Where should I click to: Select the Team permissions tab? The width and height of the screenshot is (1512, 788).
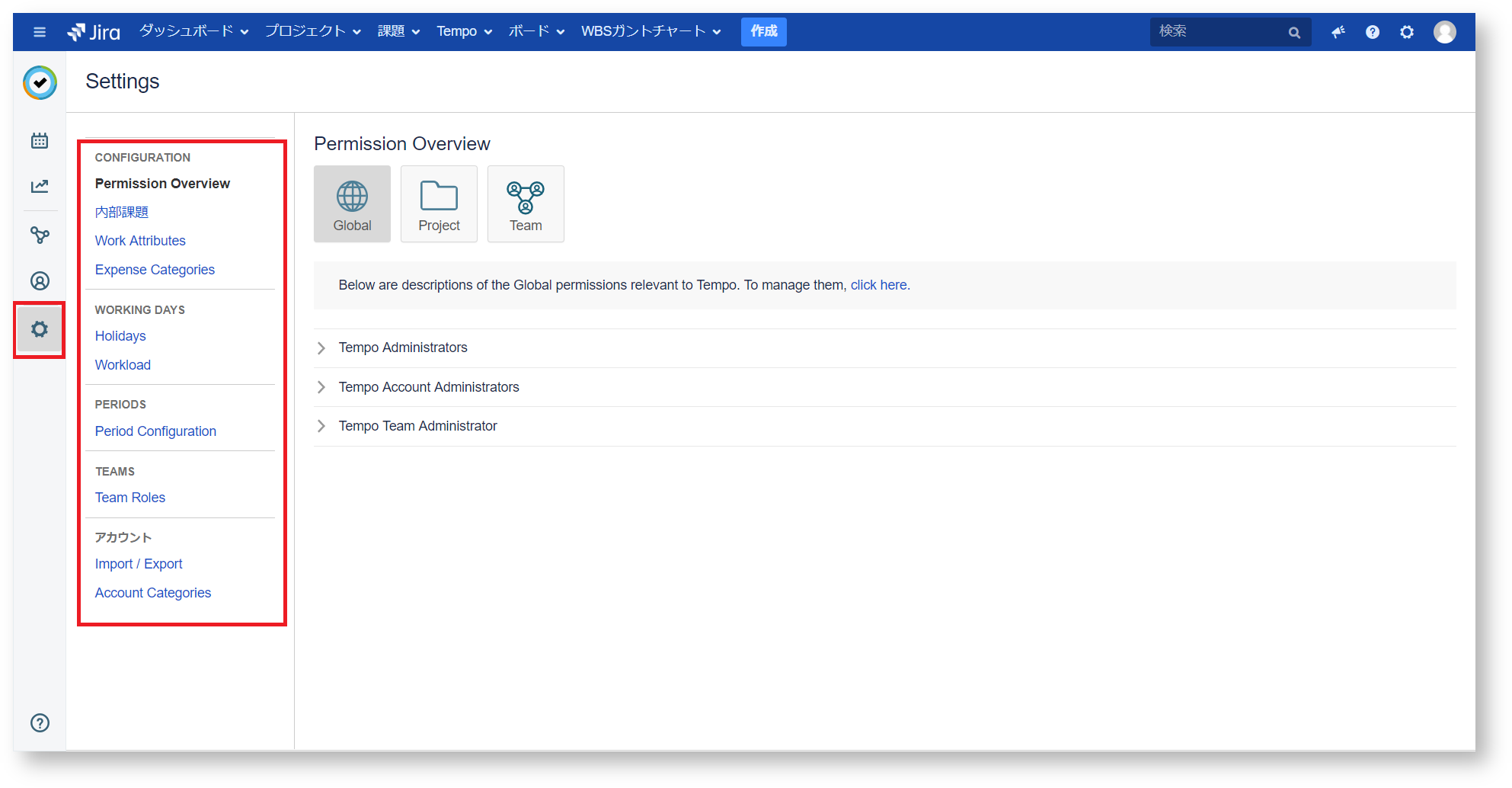[x=526, y=204]
